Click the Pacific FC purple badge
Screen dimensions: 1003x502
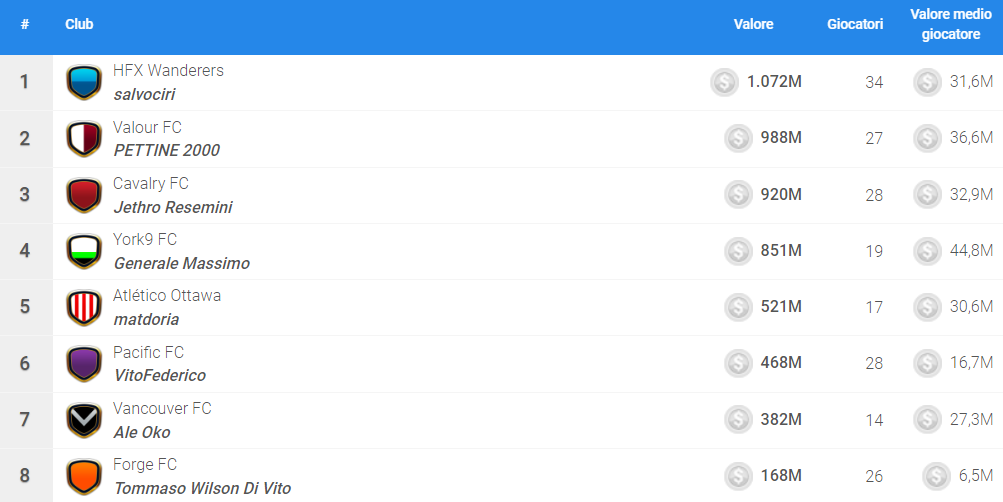coord(84,363)
